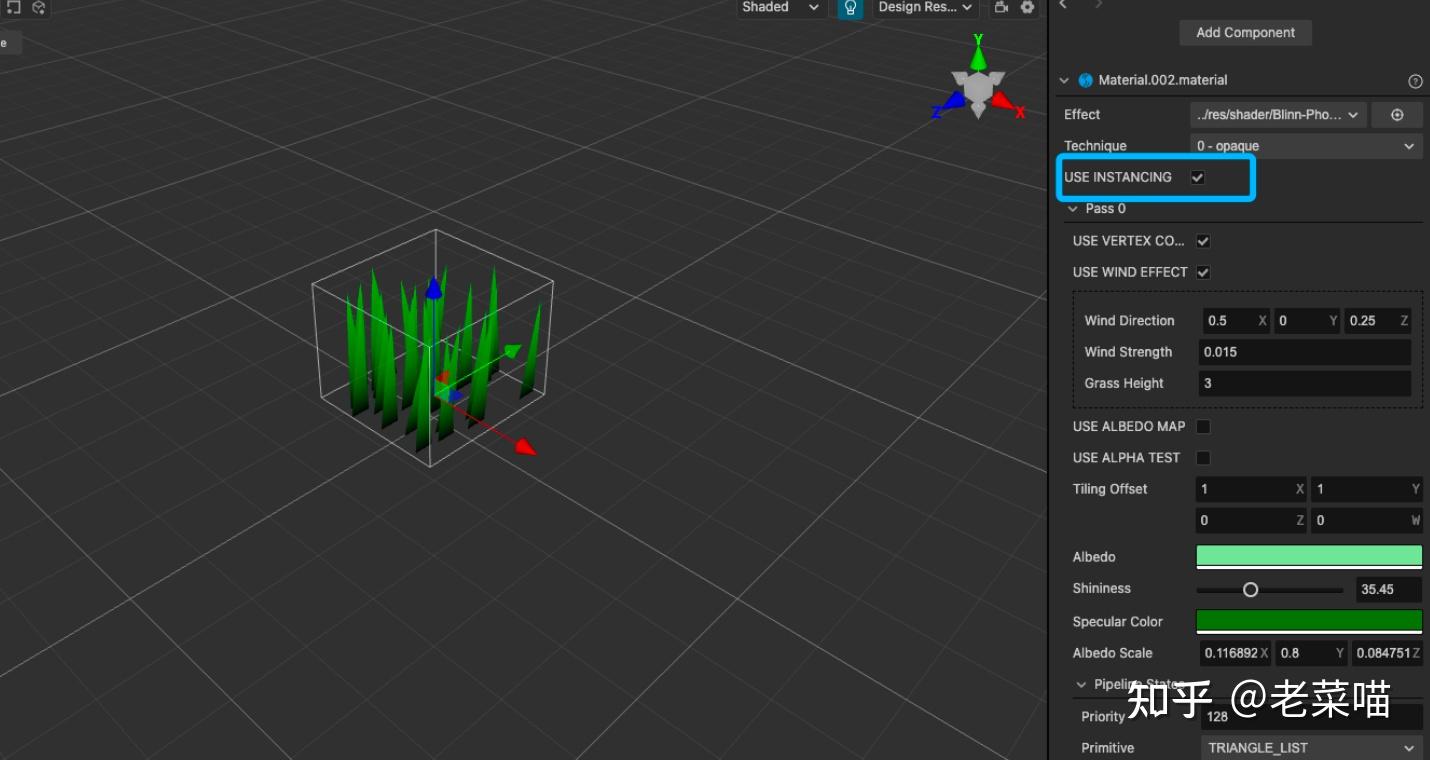
Task: Click the green Y axis cone on orientation gizmo
Action: 979,57
